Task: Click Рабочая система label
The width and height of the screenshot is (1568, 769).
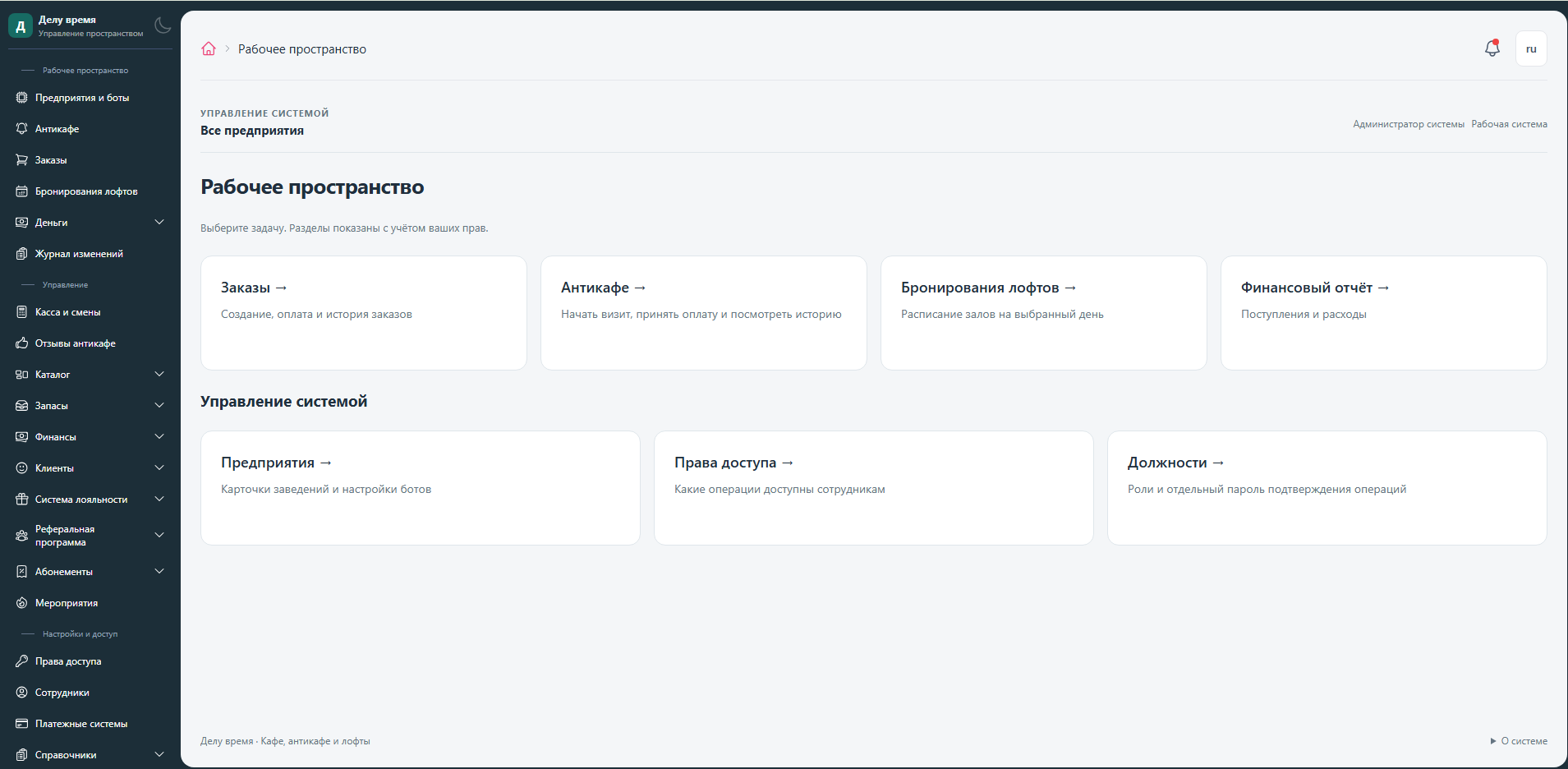Action: point(1510,124)
